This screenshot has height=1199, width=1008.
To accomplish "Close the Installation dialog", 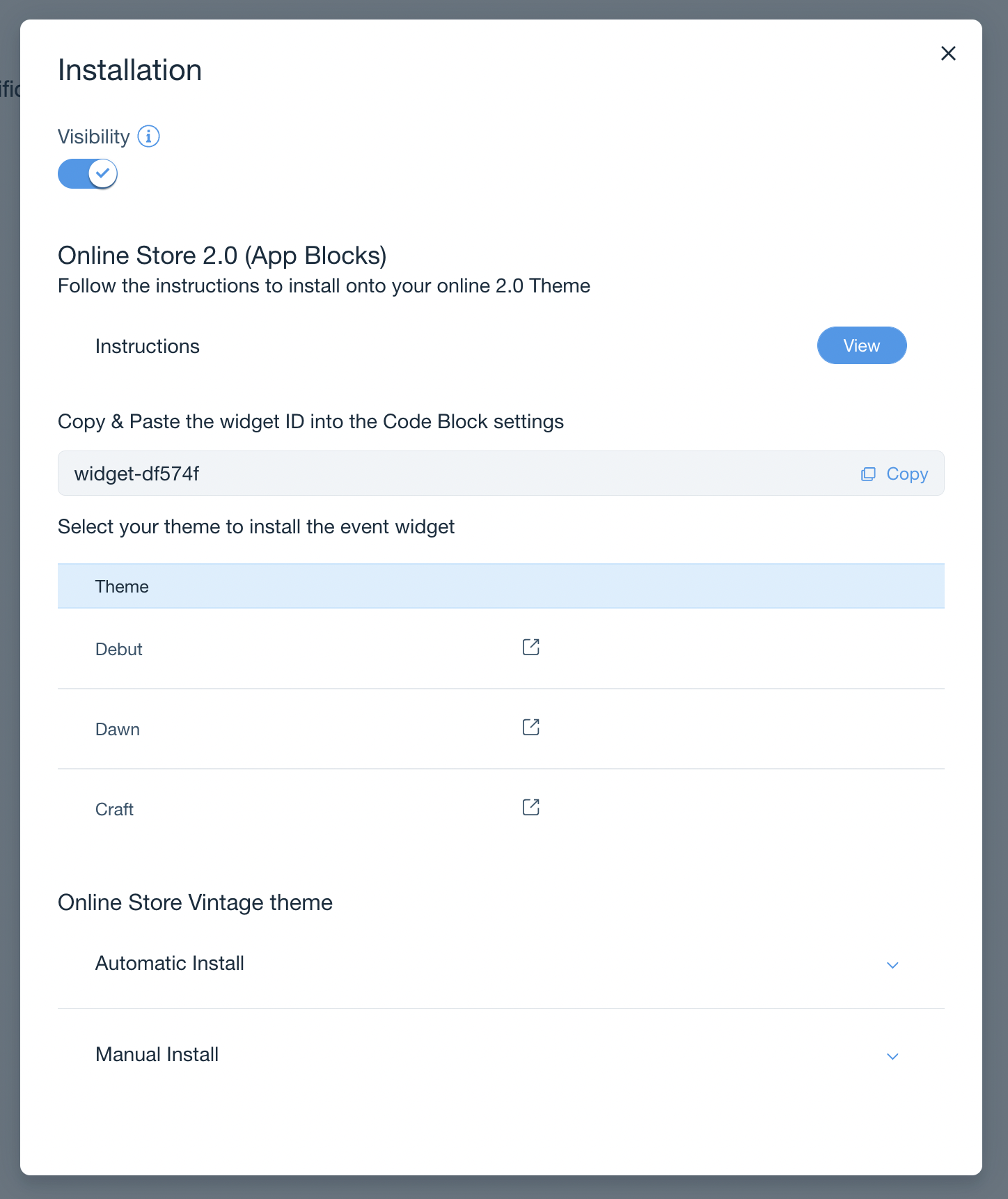I will (948, 54).
